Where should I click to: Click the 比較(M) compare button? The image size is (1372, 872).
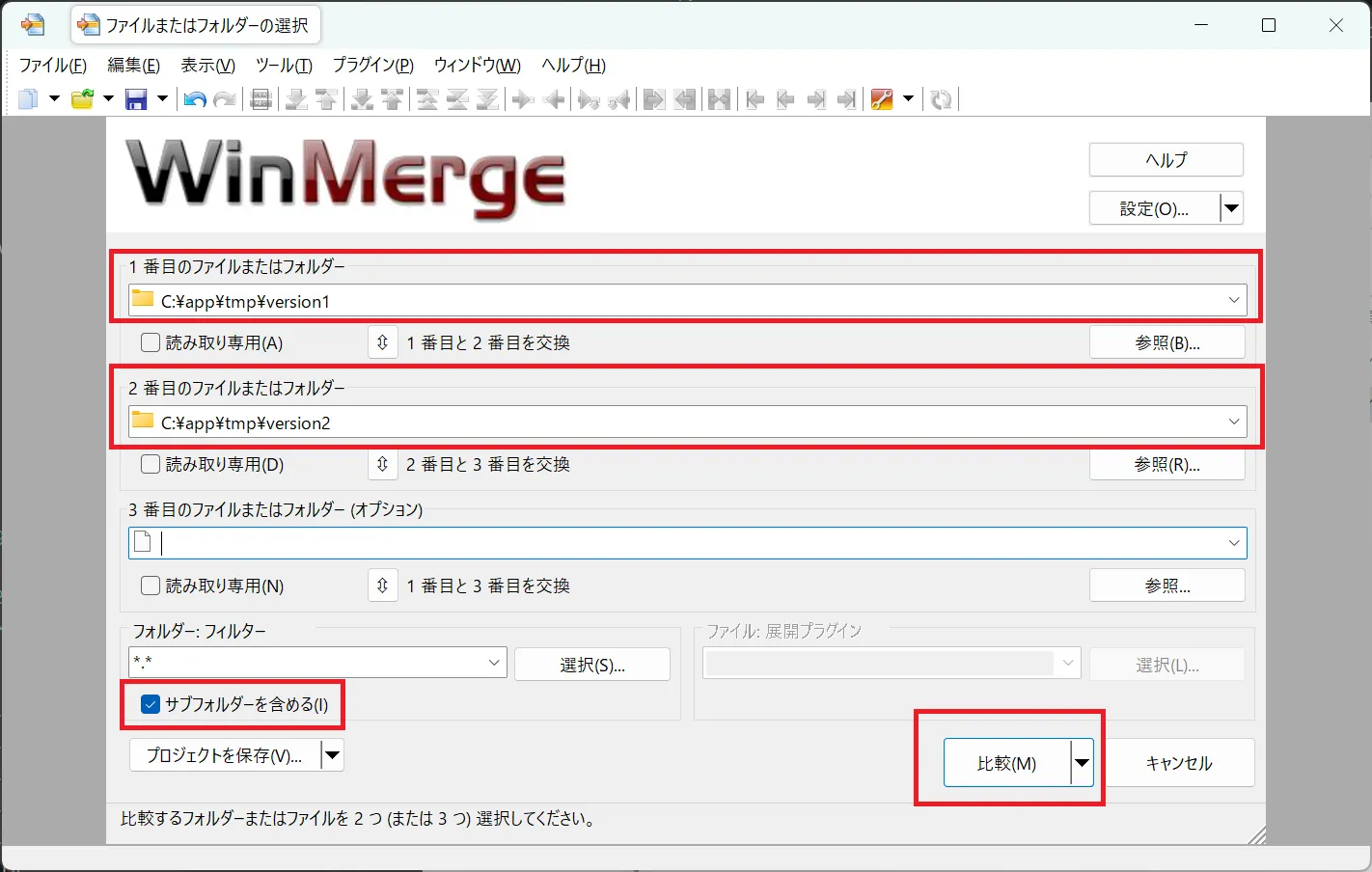pyautogui.click(x=1006, y=763)
